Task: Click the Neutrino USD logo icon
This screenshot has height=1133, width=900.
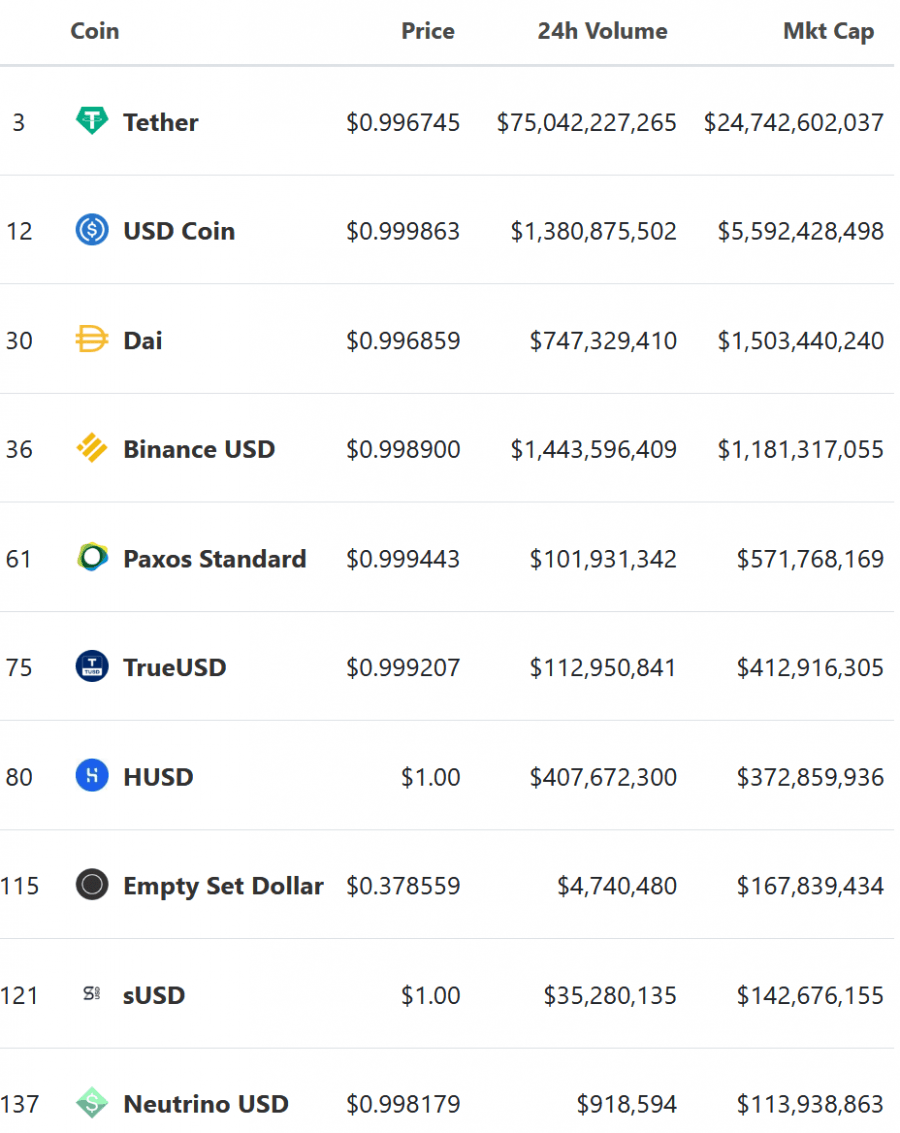Action: (x=92, y=1104)
